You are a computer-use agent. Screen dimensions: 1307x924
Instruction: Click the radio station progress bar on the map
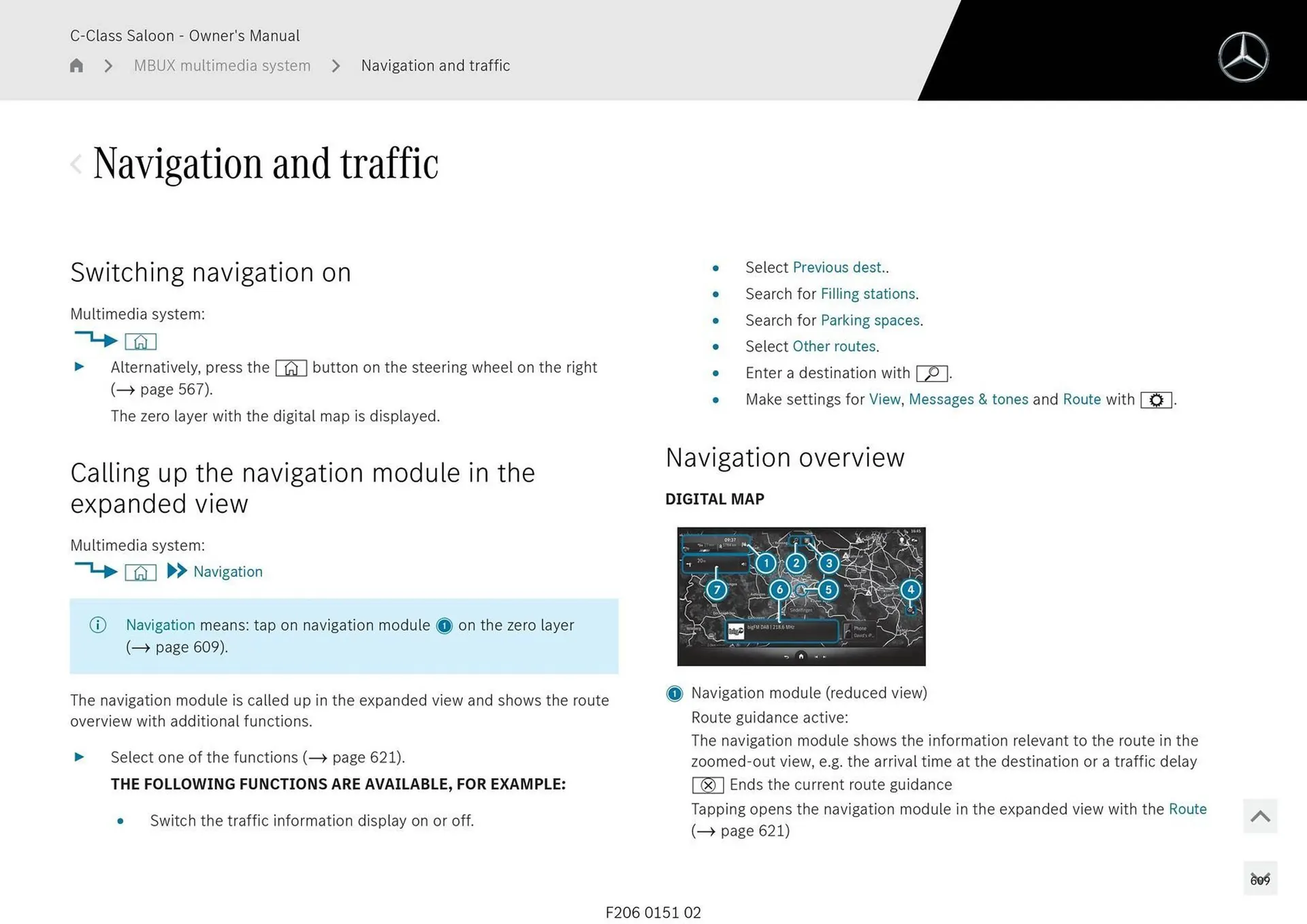tap(783, 630)
